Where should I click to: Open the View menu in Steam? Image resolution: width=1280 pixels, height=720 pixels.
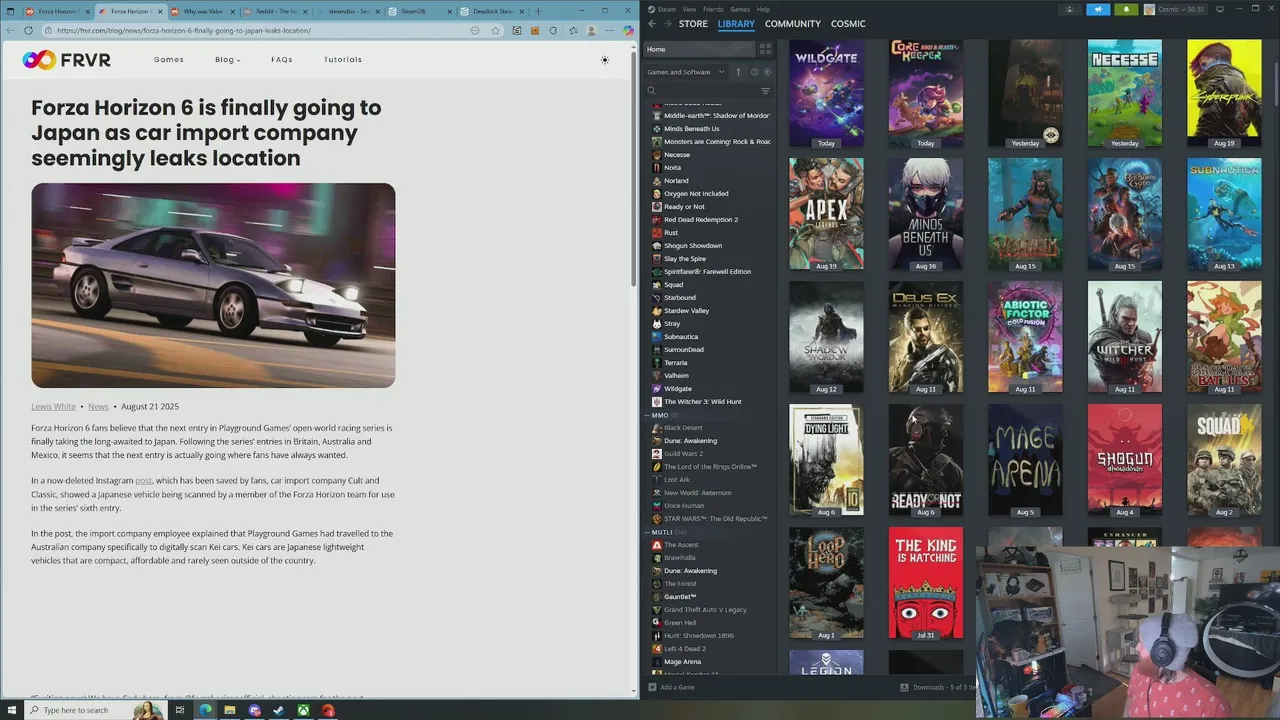click(x=689, y=9)
